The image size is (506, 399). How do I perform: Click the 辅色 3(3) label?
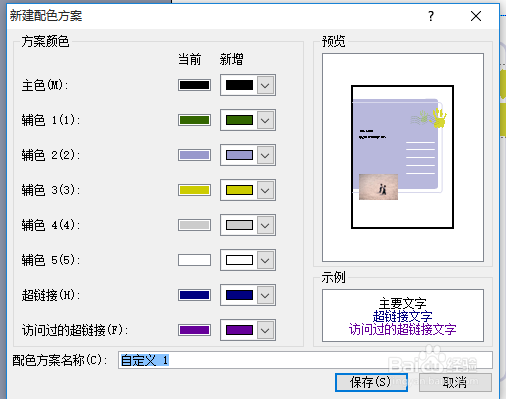click(x=51, y=190)
